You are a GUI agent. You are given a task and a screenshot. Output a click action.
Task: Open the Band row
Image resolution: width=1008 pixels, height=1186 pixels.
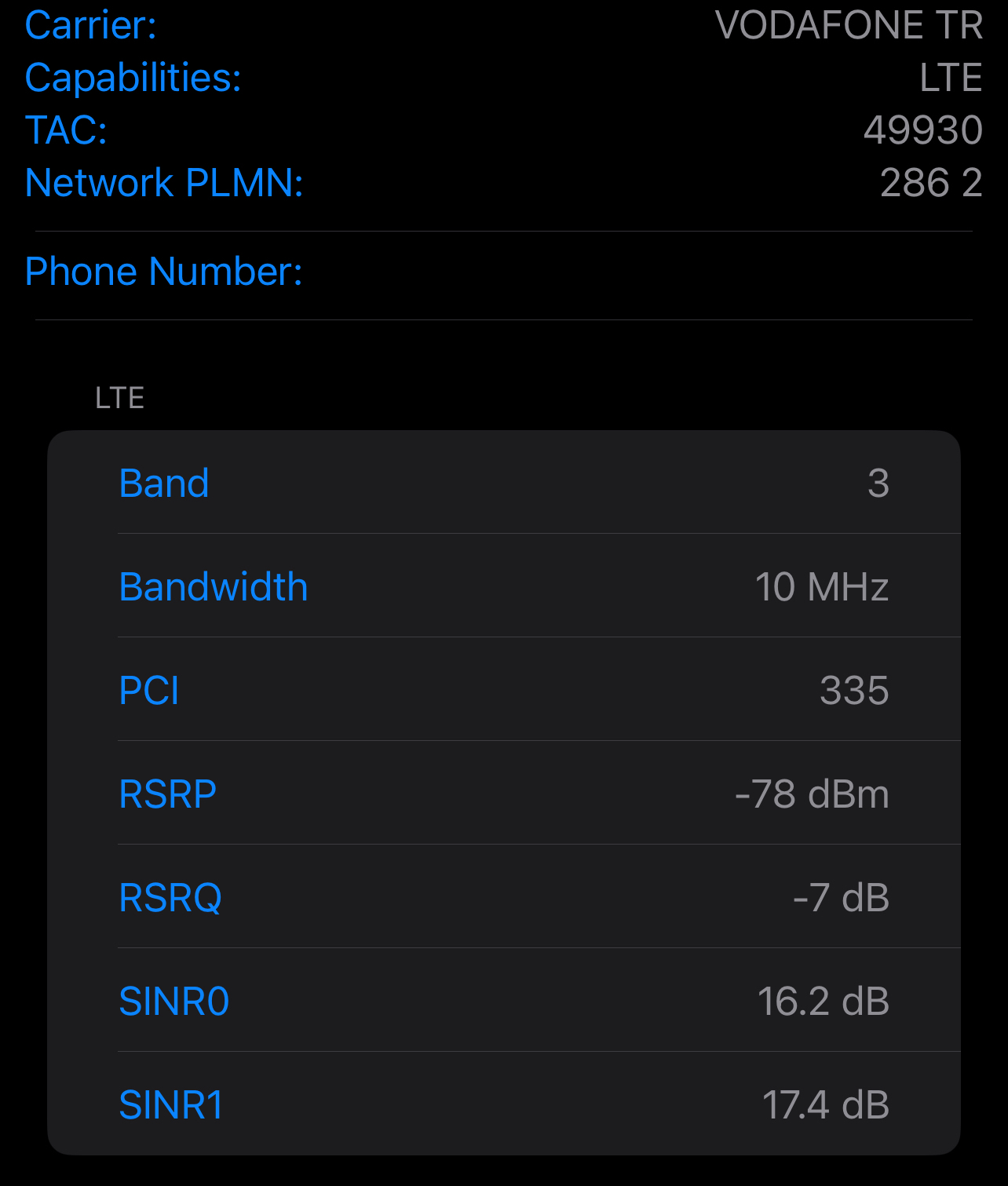coord(504,482)
